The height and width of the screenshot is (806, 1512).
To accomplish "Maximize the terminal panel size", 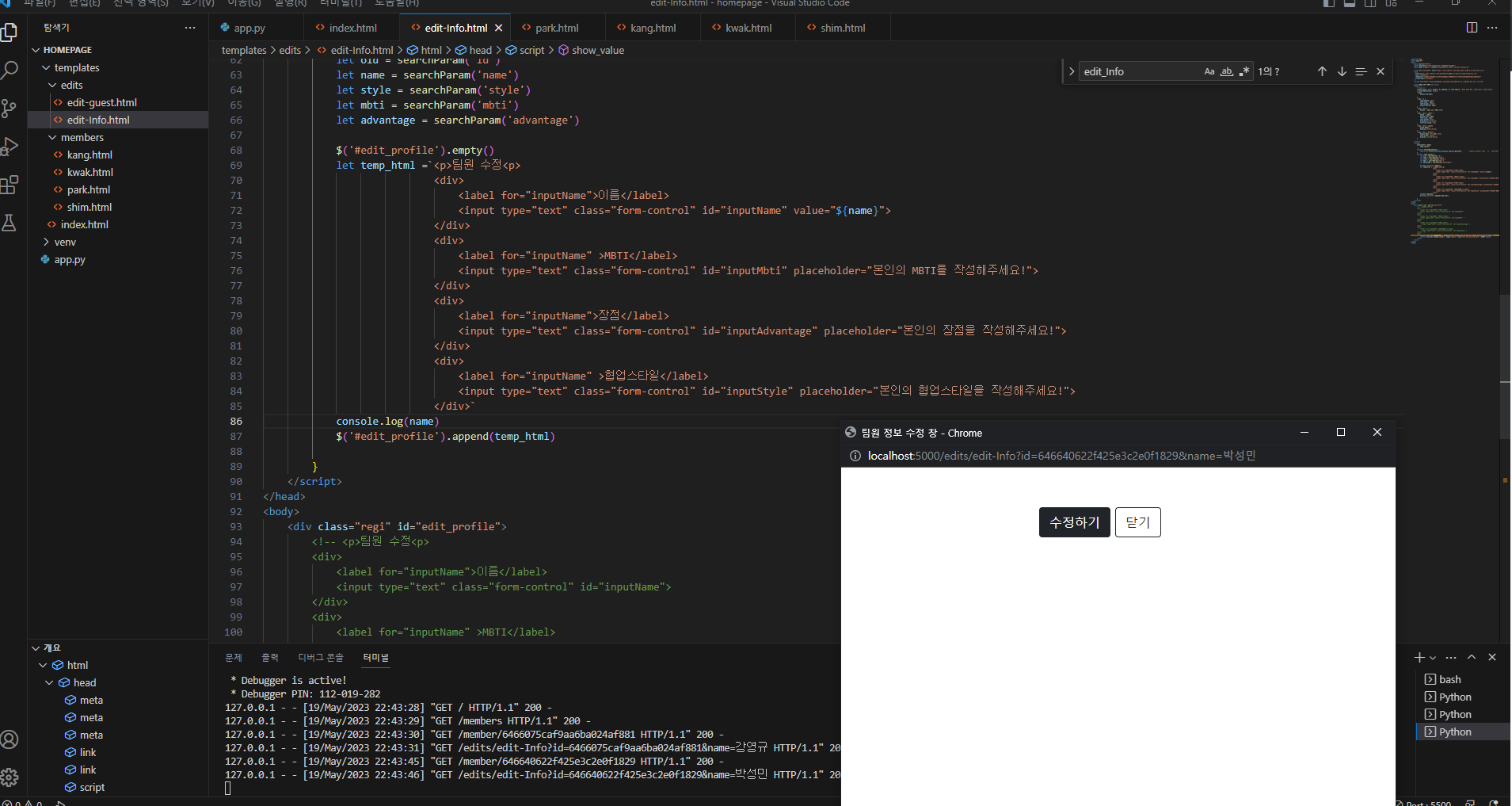I will (1472, 657).
